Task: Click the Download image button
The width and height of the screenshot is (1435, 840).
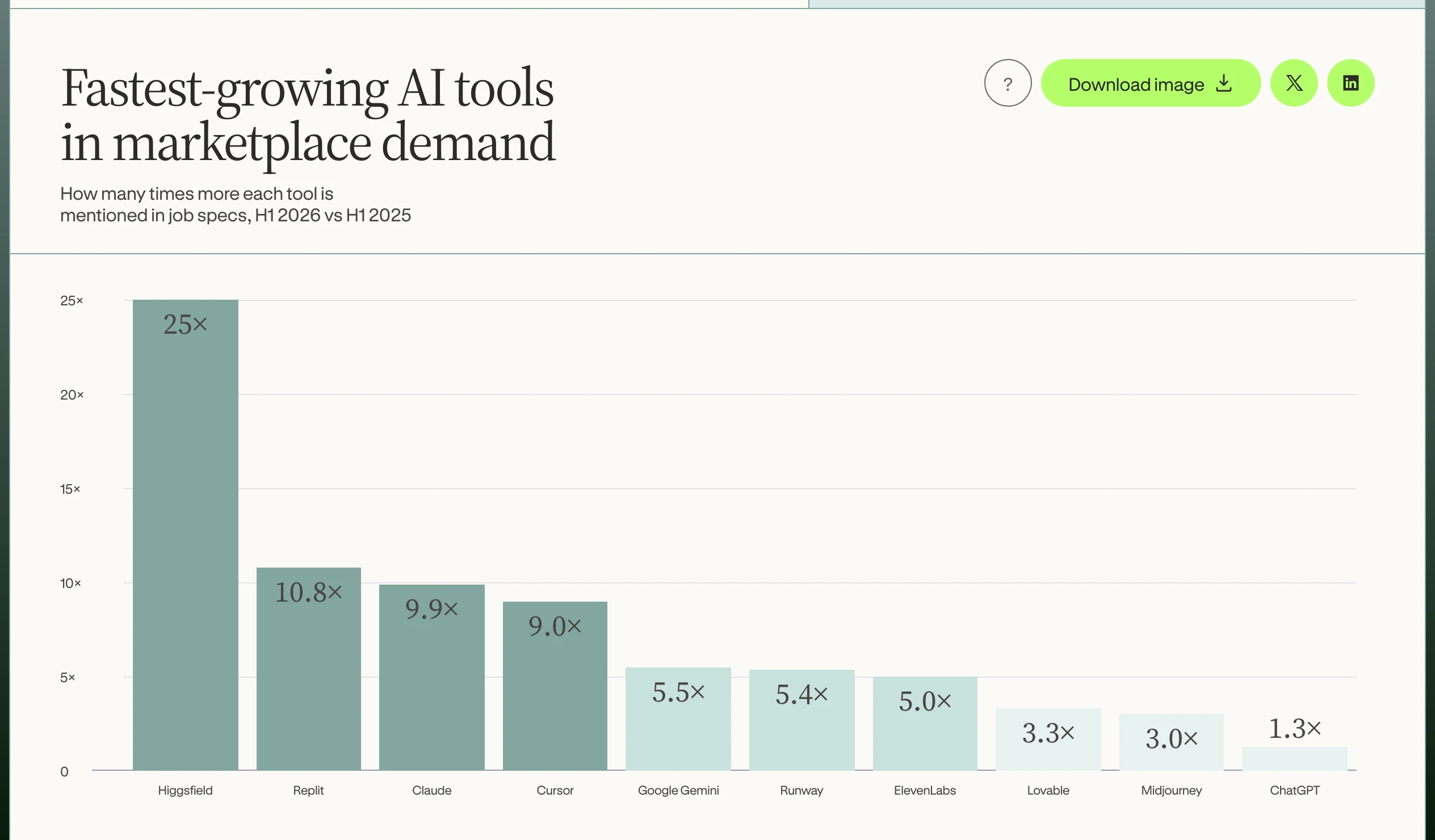Action: click(x=1150, y=83)
